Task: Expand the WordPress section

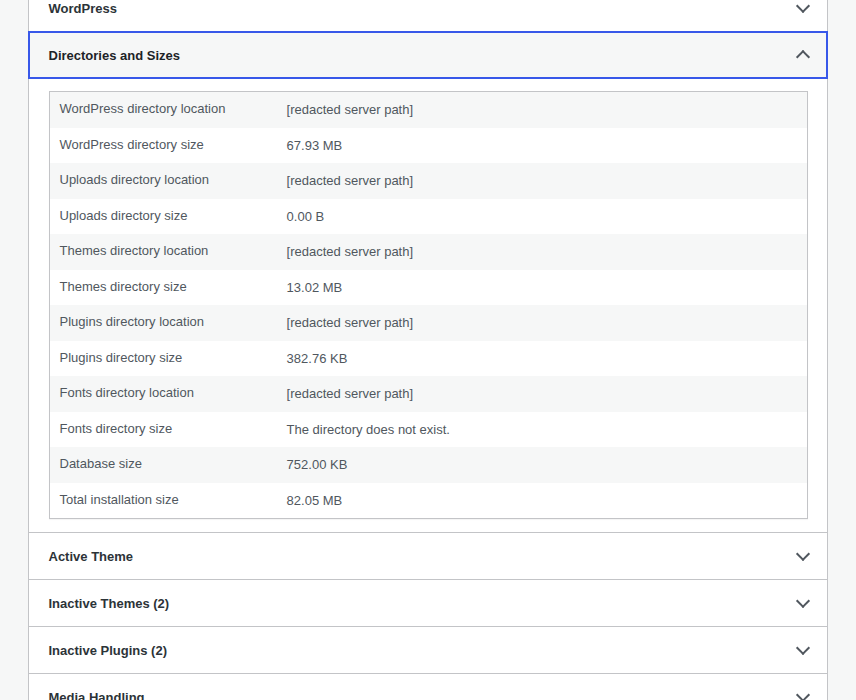Action: (x=428, y=15)
